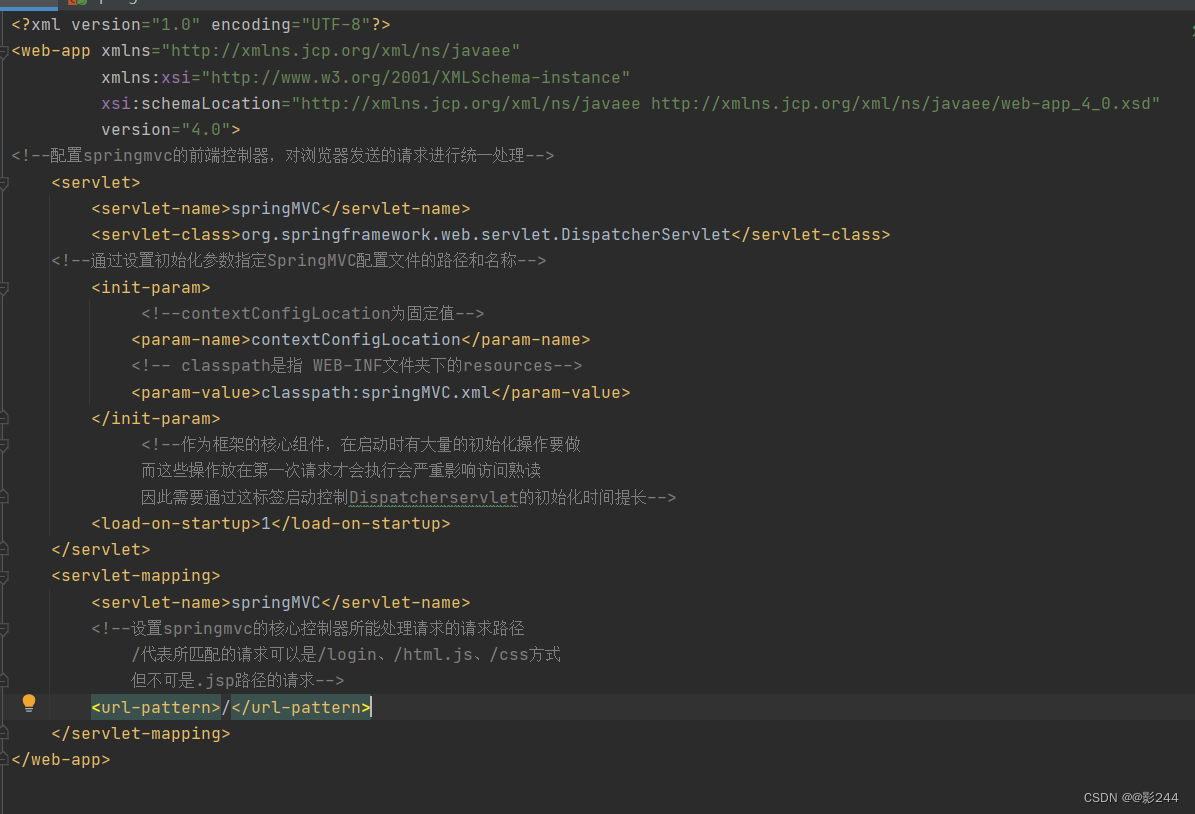Viewport: 1195px width, 814px height.
Task: Click the comment 配置springmvc的前端控制器
Action: [x=283, y=155]
